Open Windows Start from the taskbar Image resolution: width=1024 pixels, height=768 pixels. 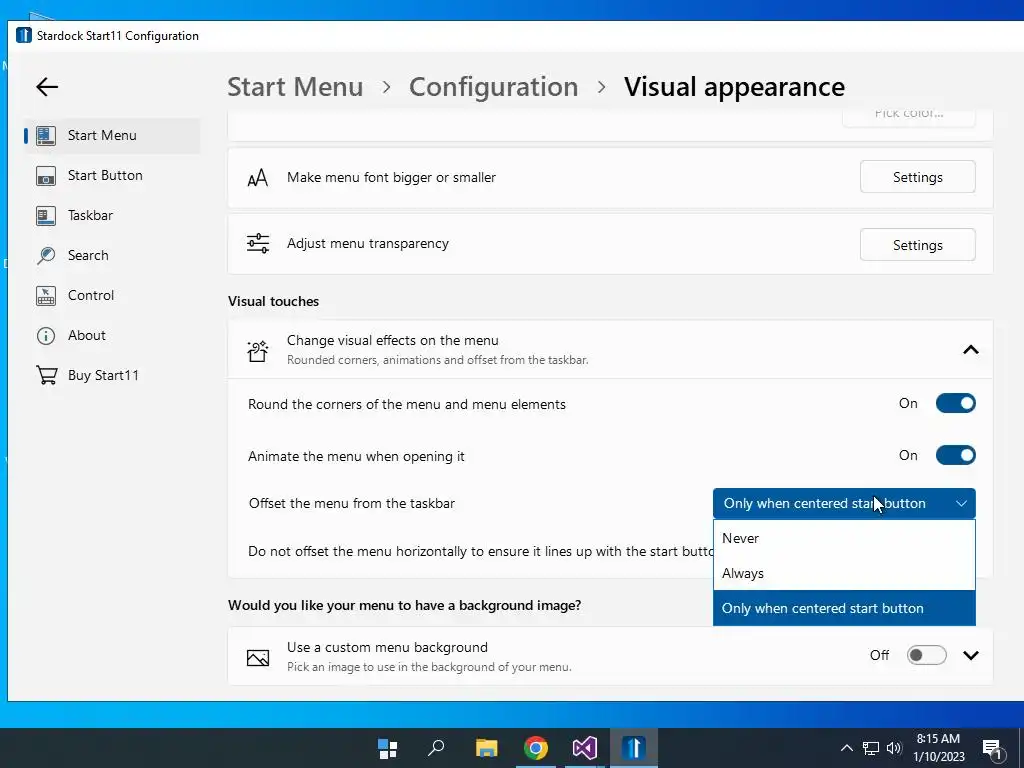(x=388, y=748)
